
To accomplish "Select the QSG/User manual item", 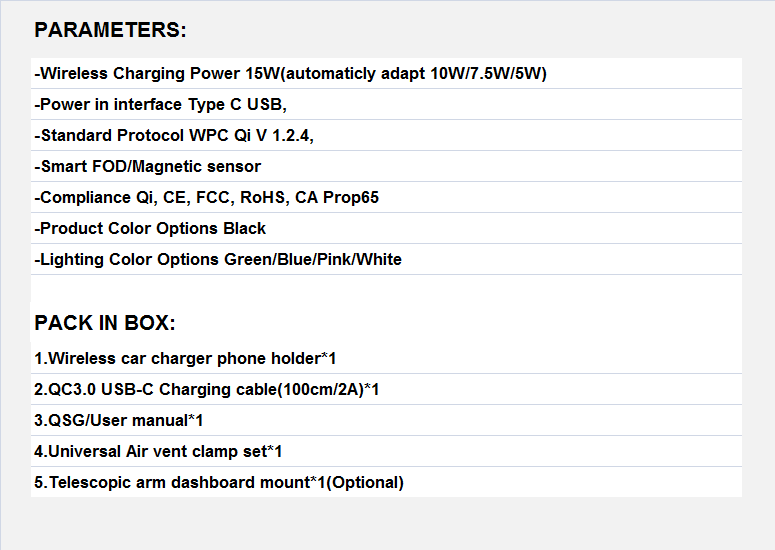I will [386, 421].
